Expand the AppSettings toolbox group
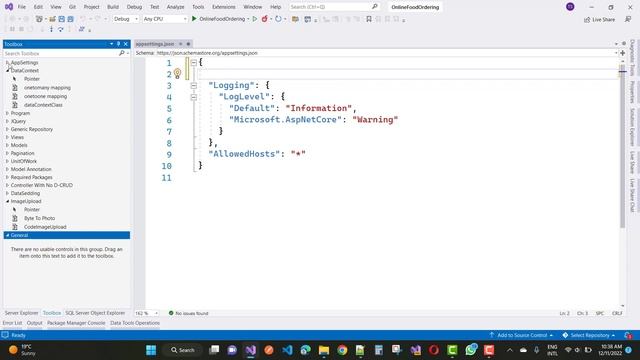Screen dimensions: 640x360 (7, 62)
